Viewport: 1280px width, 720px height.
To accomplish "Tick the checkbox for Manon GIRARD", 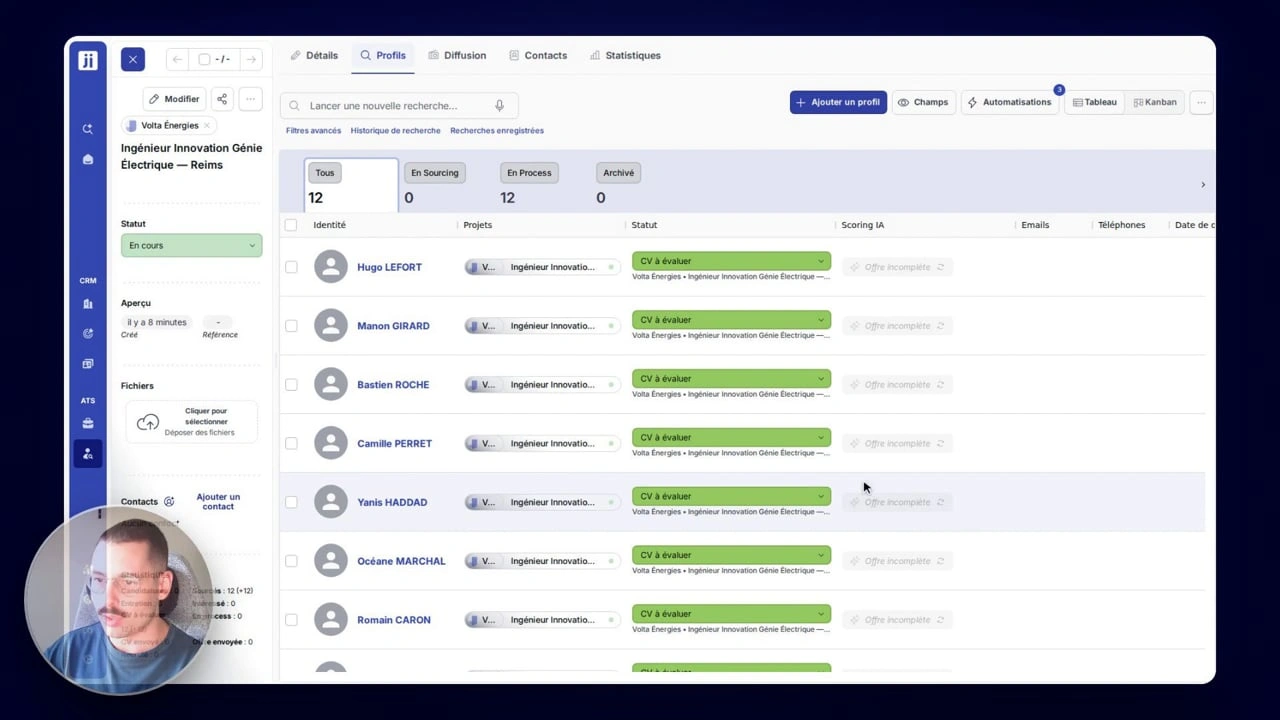I will point(291,326).
